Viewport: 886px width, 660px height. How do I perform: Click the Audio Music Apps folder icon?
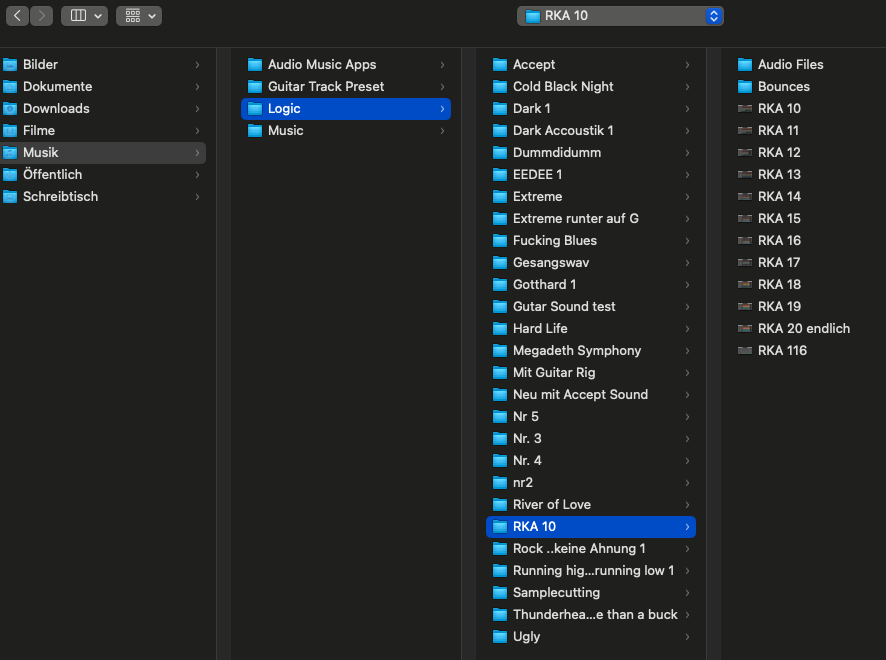coord(255,64)
